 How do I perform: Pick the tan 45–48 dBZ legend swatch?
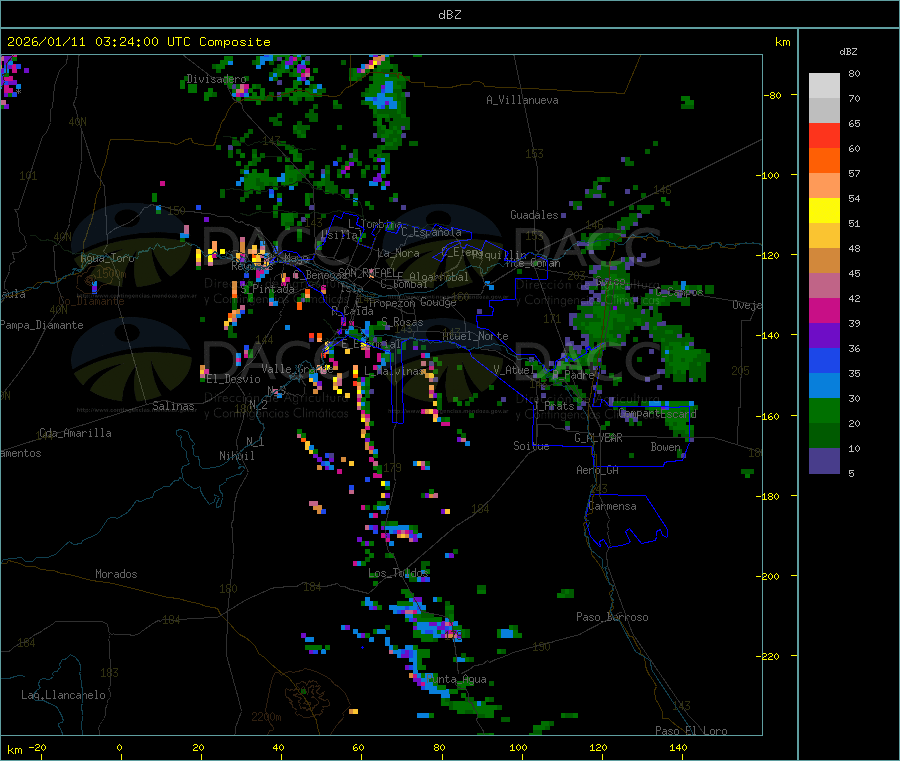(x=824, y=261)
